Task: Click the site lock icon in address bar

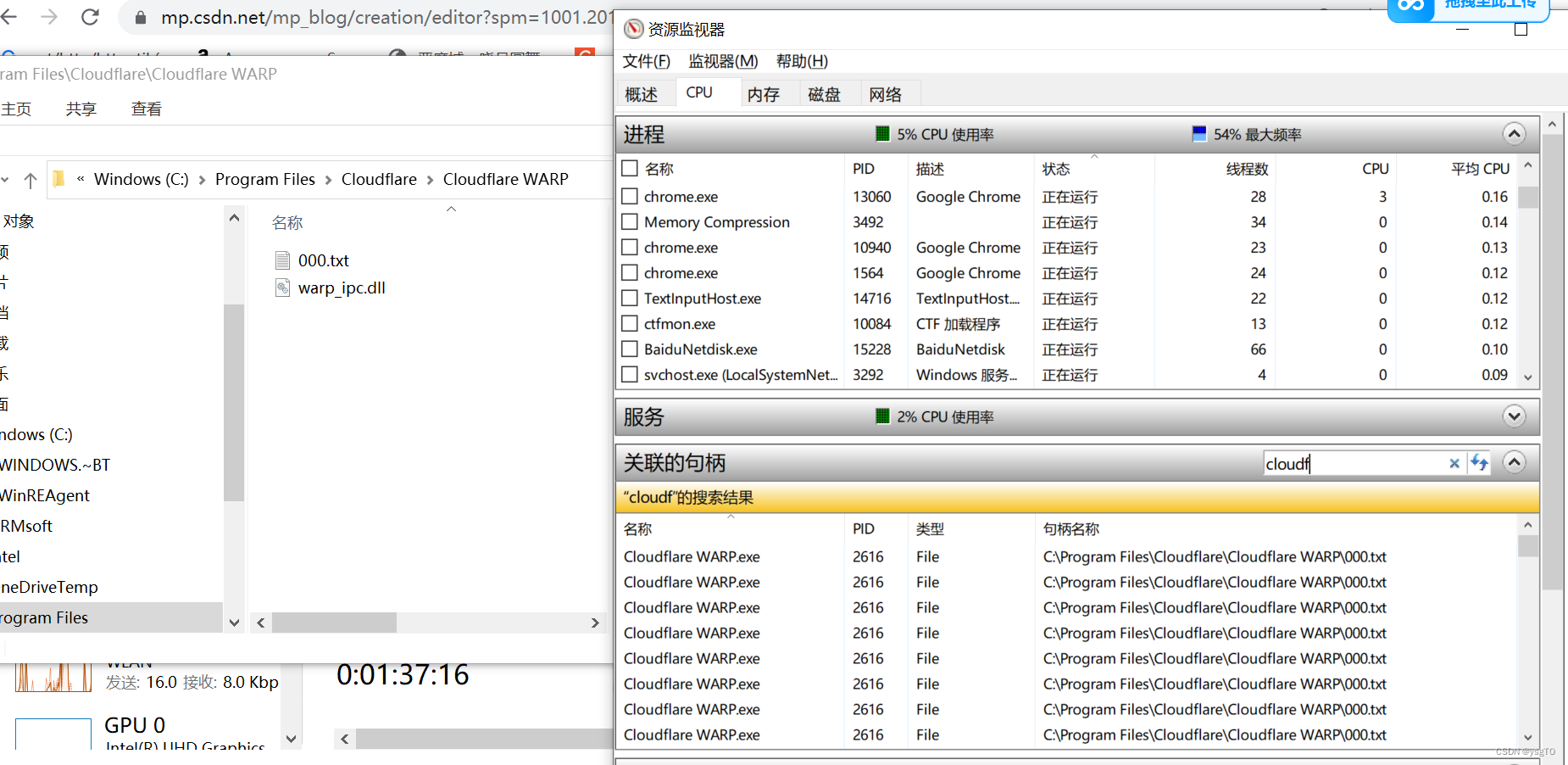Action: pyautogui.click(x=141, y=17)
